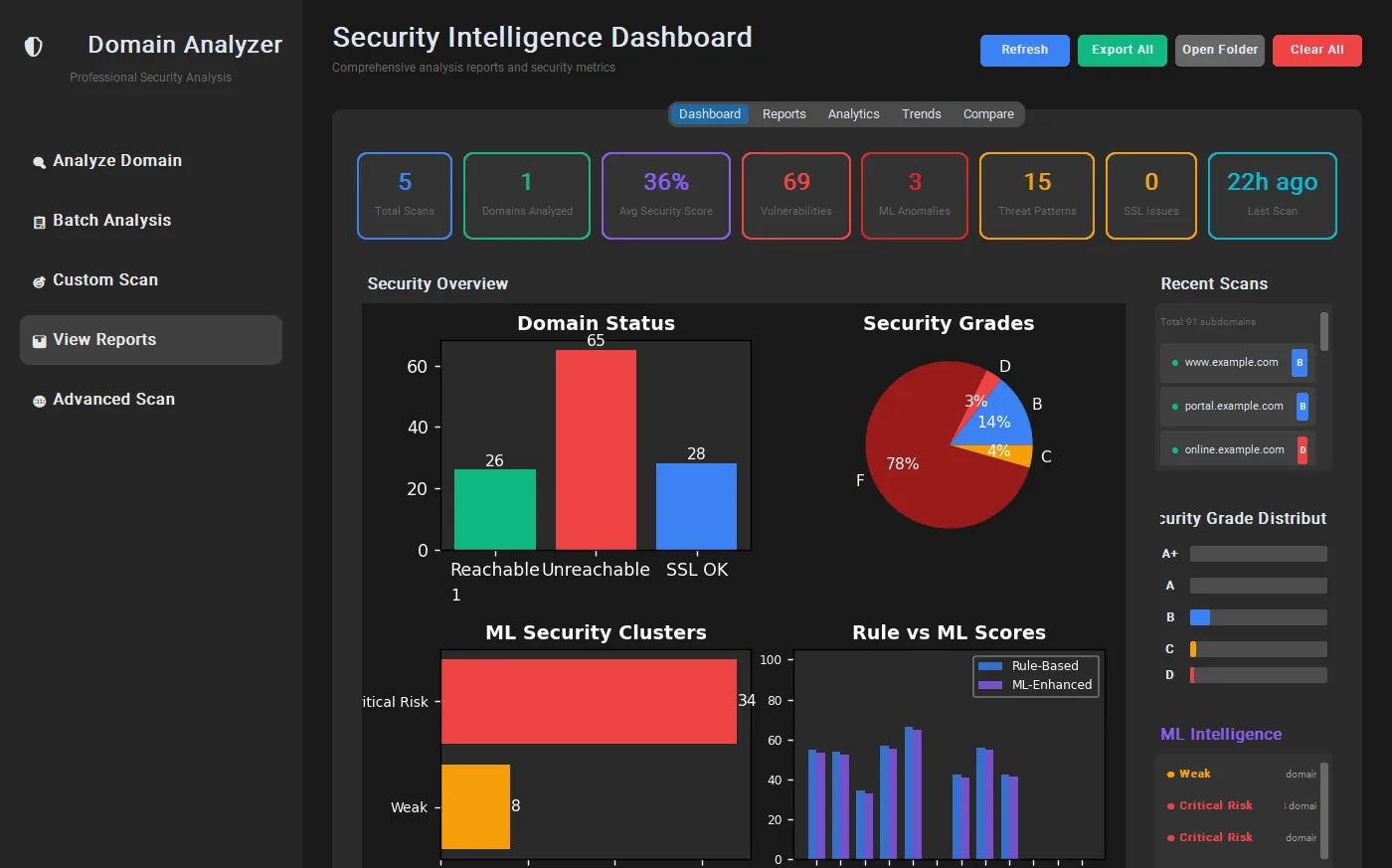Open the Reports tab

[784, 114]
